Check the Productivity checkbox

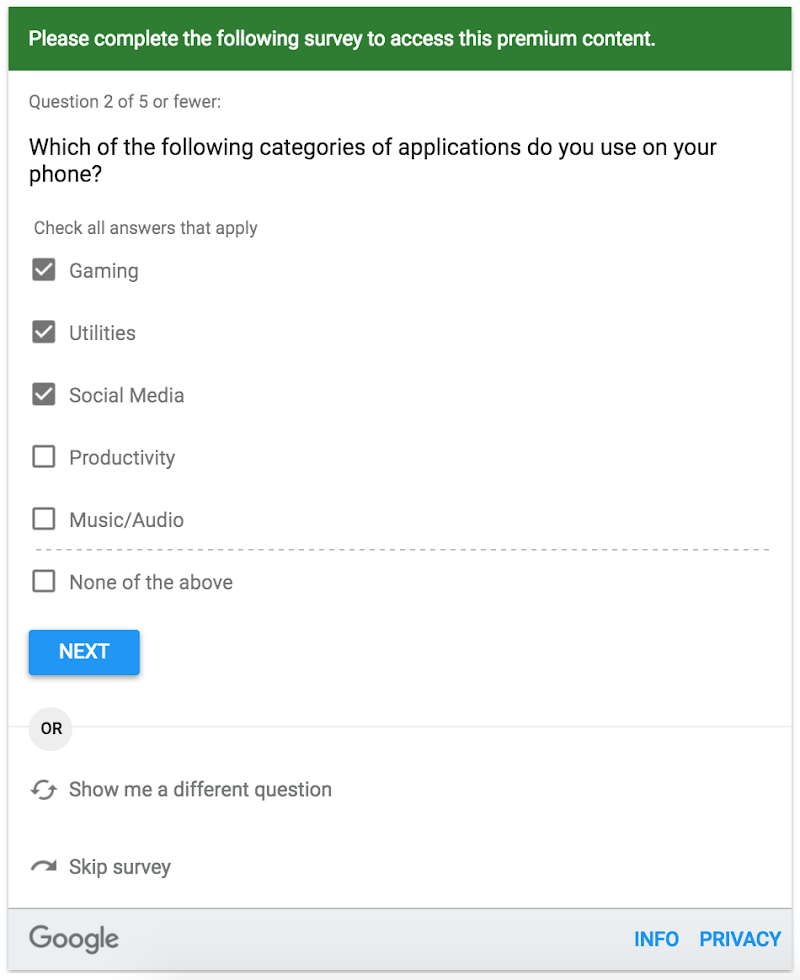(x=44, y=457)
